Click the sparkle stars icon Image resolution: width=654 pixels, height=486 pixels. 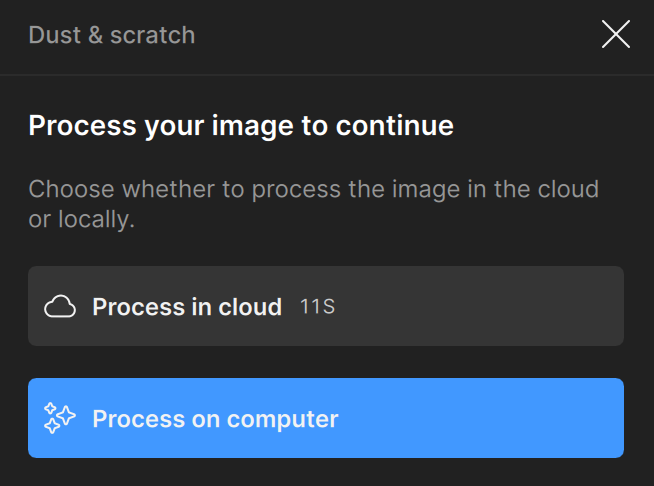coord(60,418)
